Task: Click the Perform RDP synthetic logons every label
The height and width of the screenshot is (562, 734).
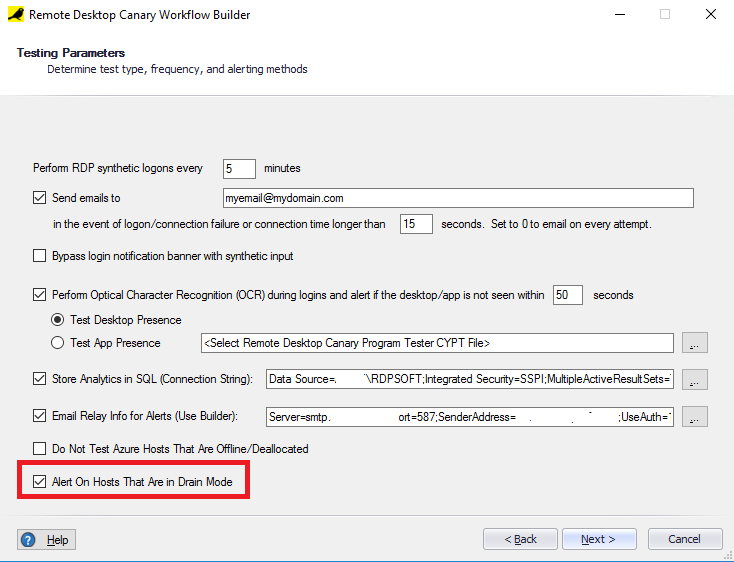Action: [118, 168]
